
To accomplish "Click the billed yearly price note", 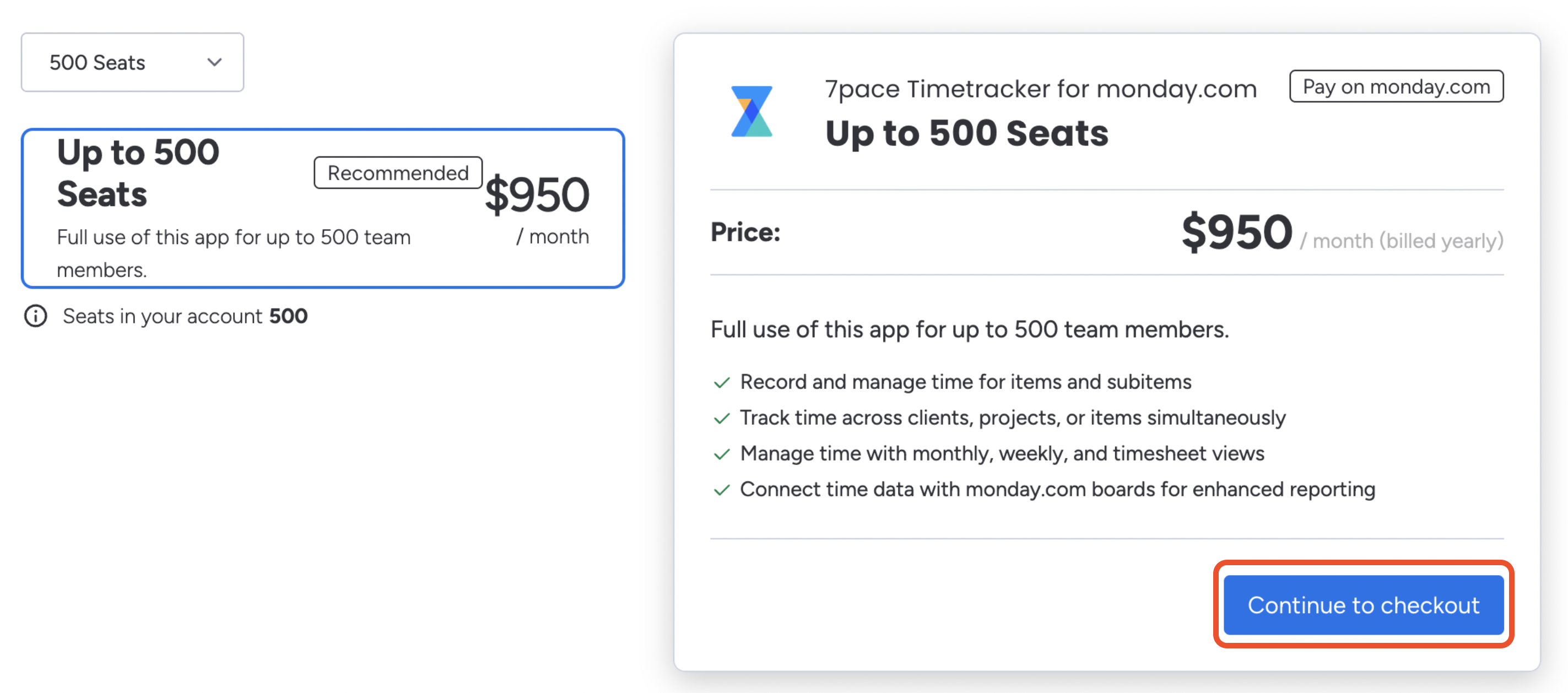I will point(1402,241).
